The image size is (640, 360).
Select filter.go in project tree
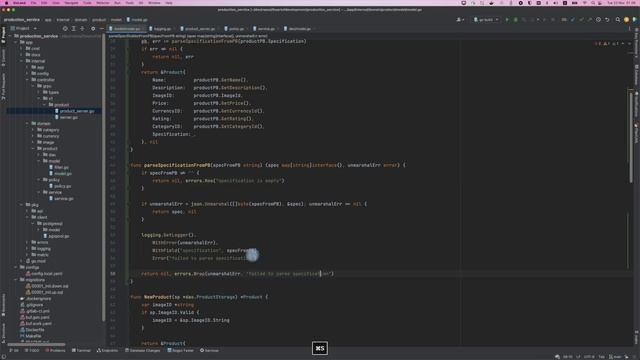61,167
